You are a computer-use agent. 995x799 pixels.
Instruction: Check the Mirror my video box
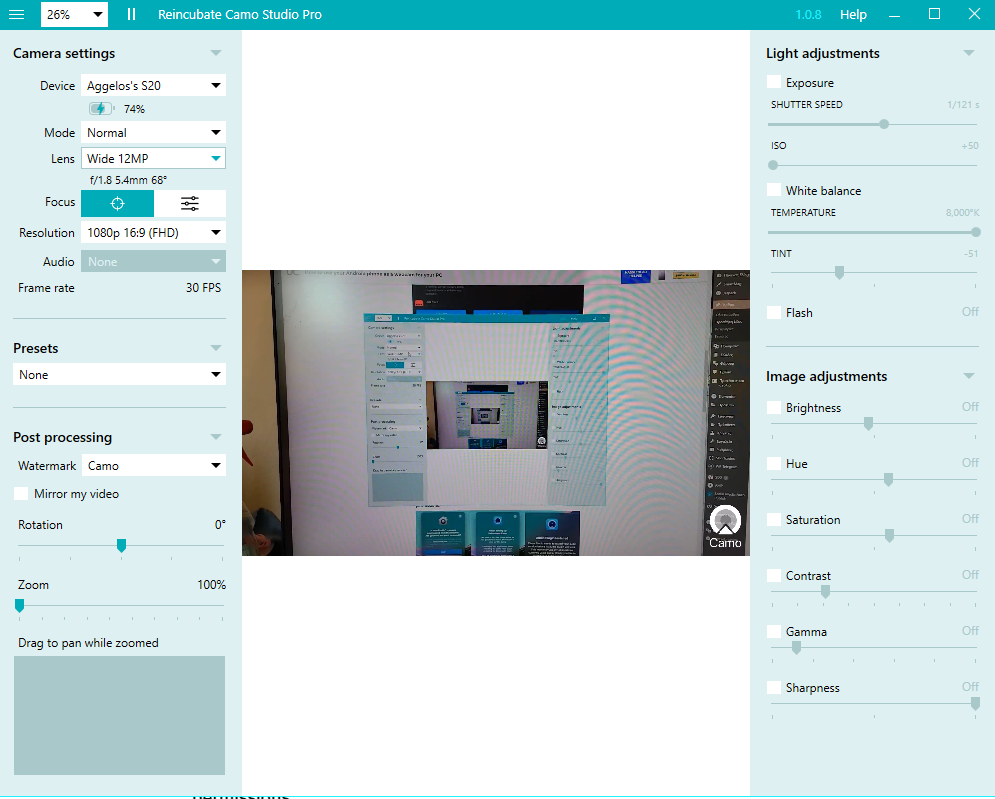click(21, 494)
